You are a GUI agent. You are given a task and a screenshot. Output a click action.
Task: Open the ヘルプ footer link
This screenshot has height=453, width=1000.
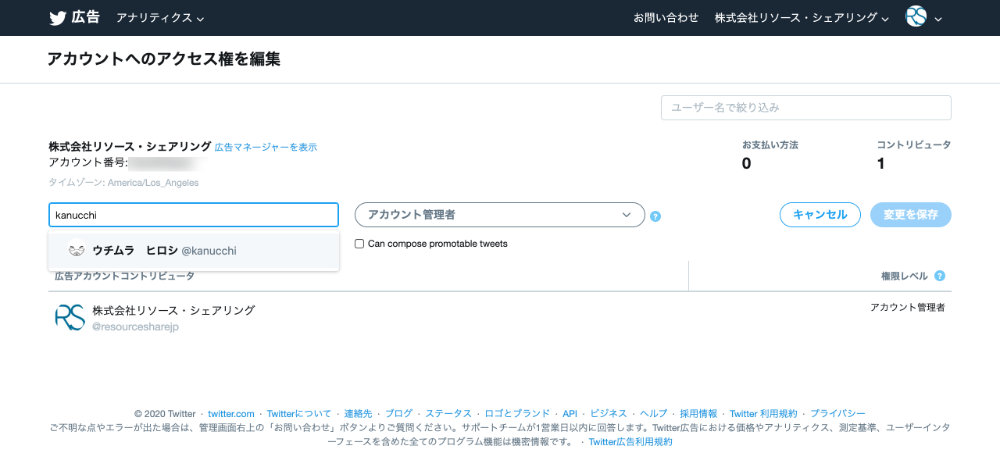point(654,413)
